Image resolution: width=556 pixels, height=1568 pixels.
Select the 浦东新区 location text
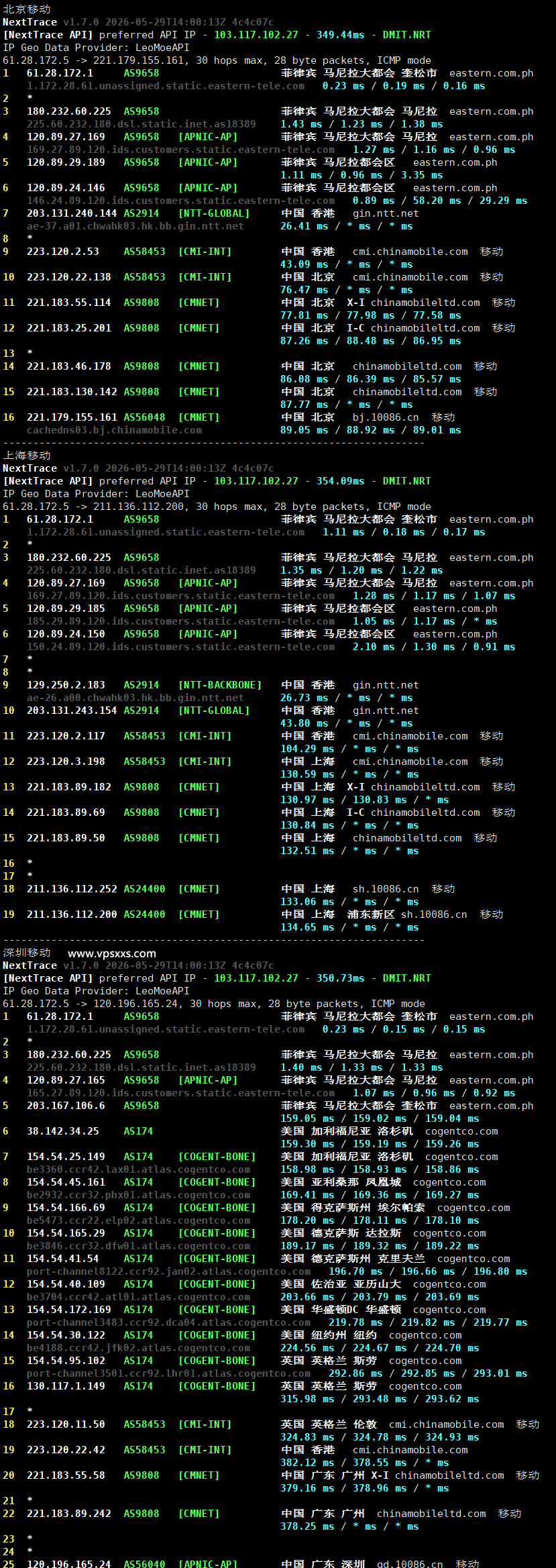pos(371,914)
